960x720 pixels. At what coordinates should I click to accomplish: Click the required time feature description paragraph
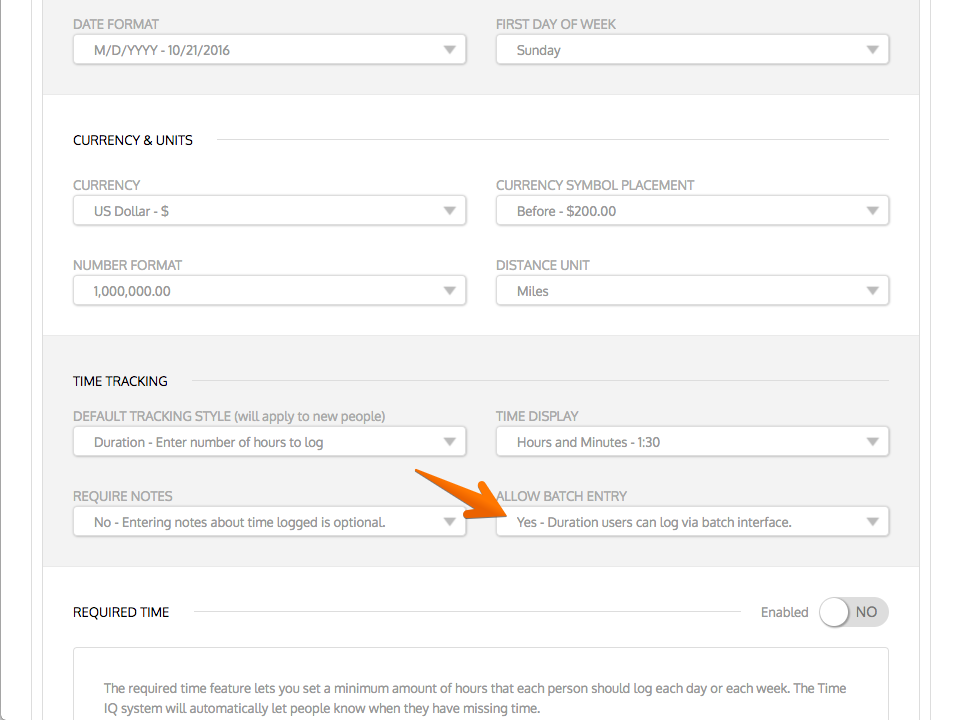[x=475, y=698]
